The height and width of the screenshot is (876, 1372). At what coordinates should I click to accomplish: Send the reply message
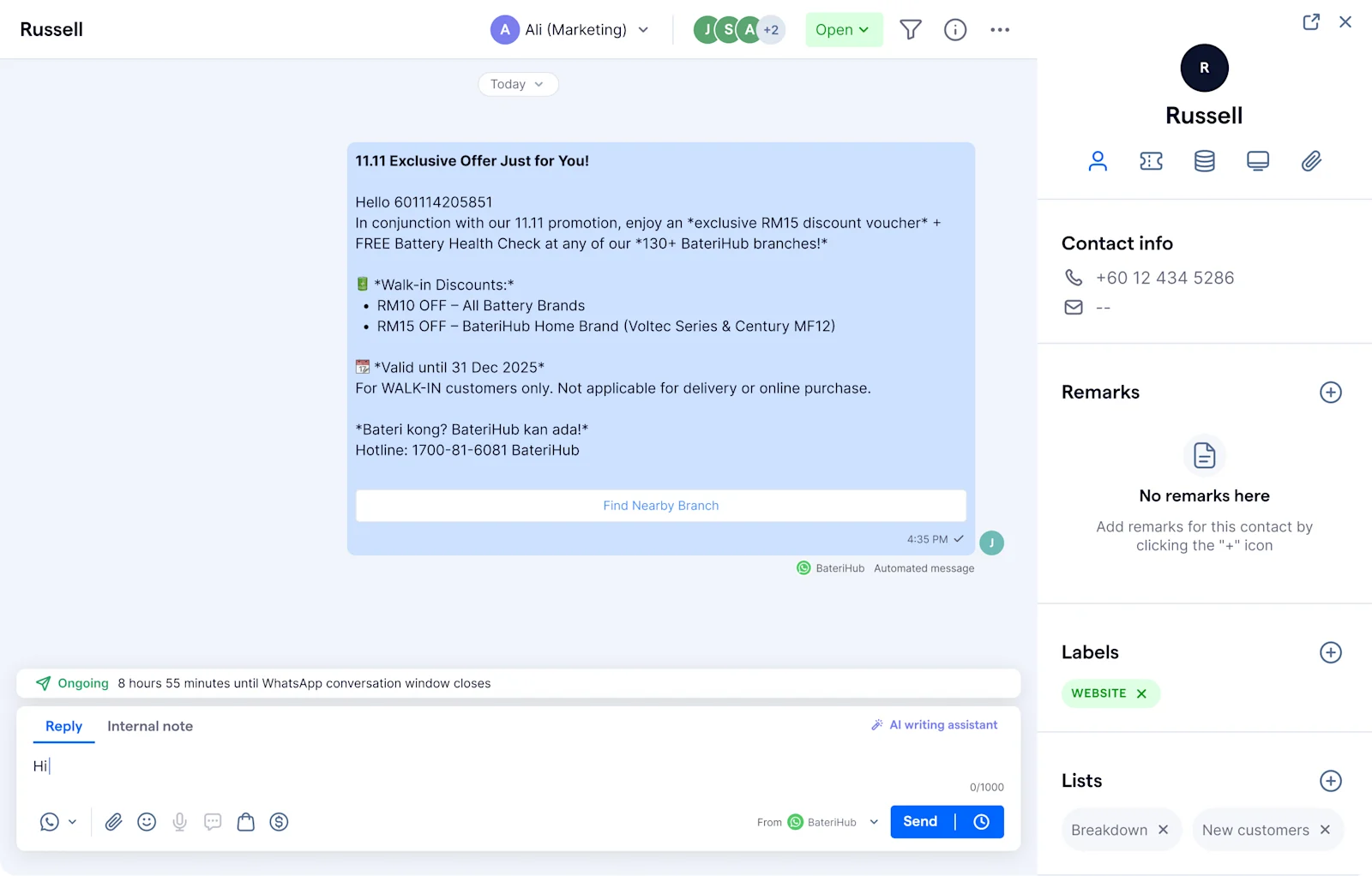[x=920, y=822]
